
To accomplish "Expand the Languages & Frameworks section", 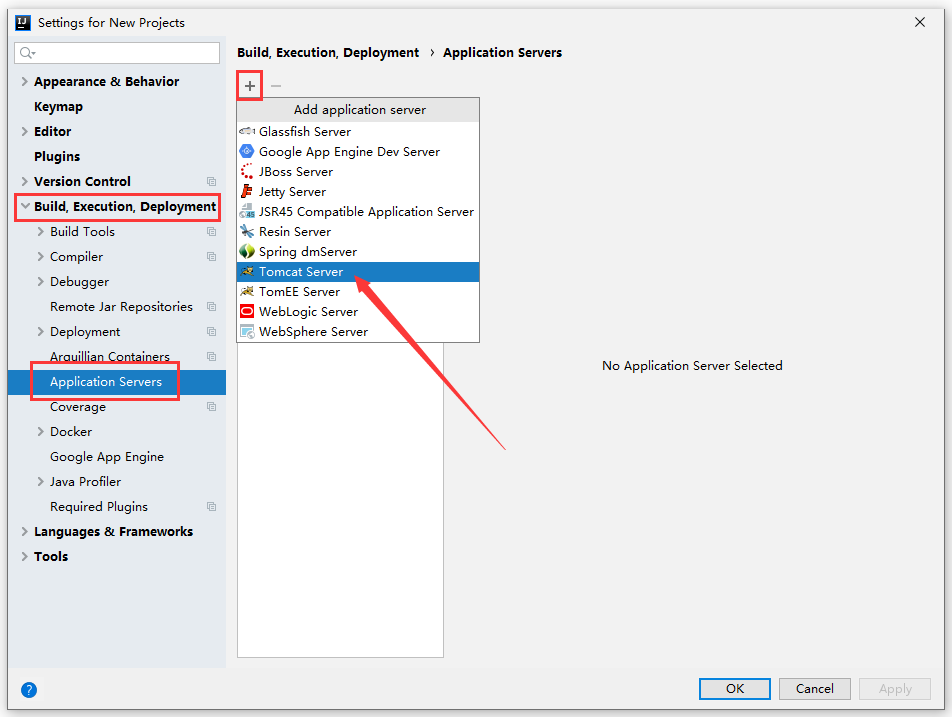I will pyautogui.click(x=25, y=532).
